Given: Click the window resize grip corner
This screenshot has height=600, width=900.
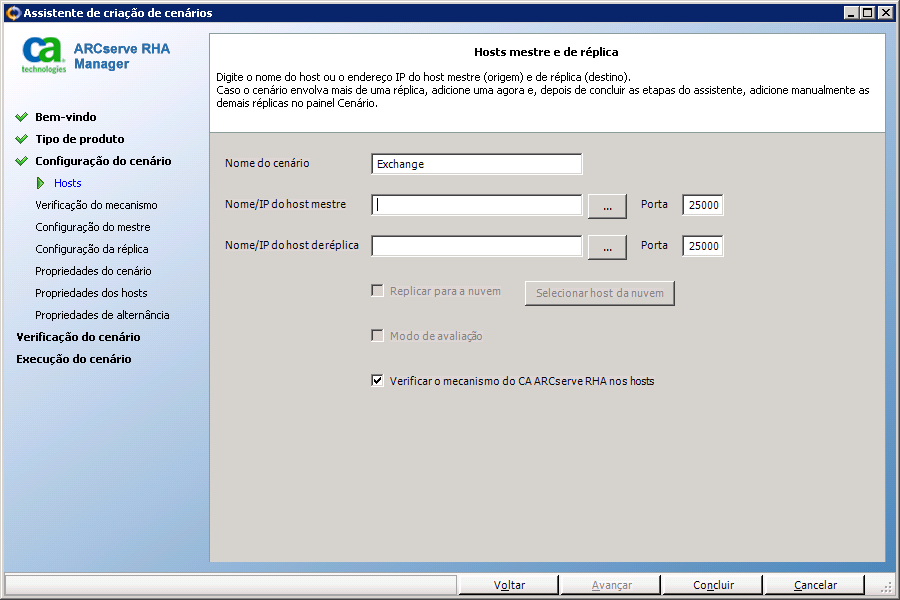Looking at the screenshot, I should (886, 586).
